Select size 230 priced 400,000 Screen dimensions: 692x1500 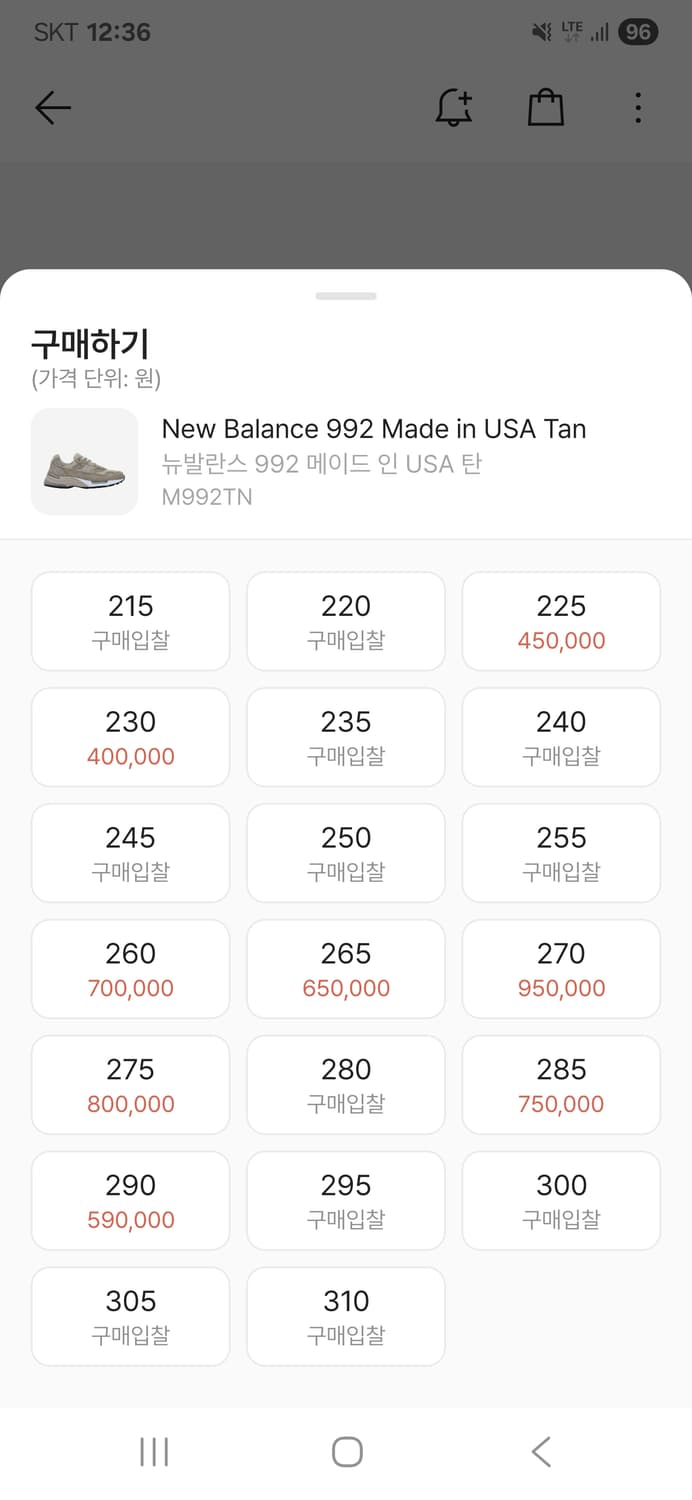pos(131,737)
